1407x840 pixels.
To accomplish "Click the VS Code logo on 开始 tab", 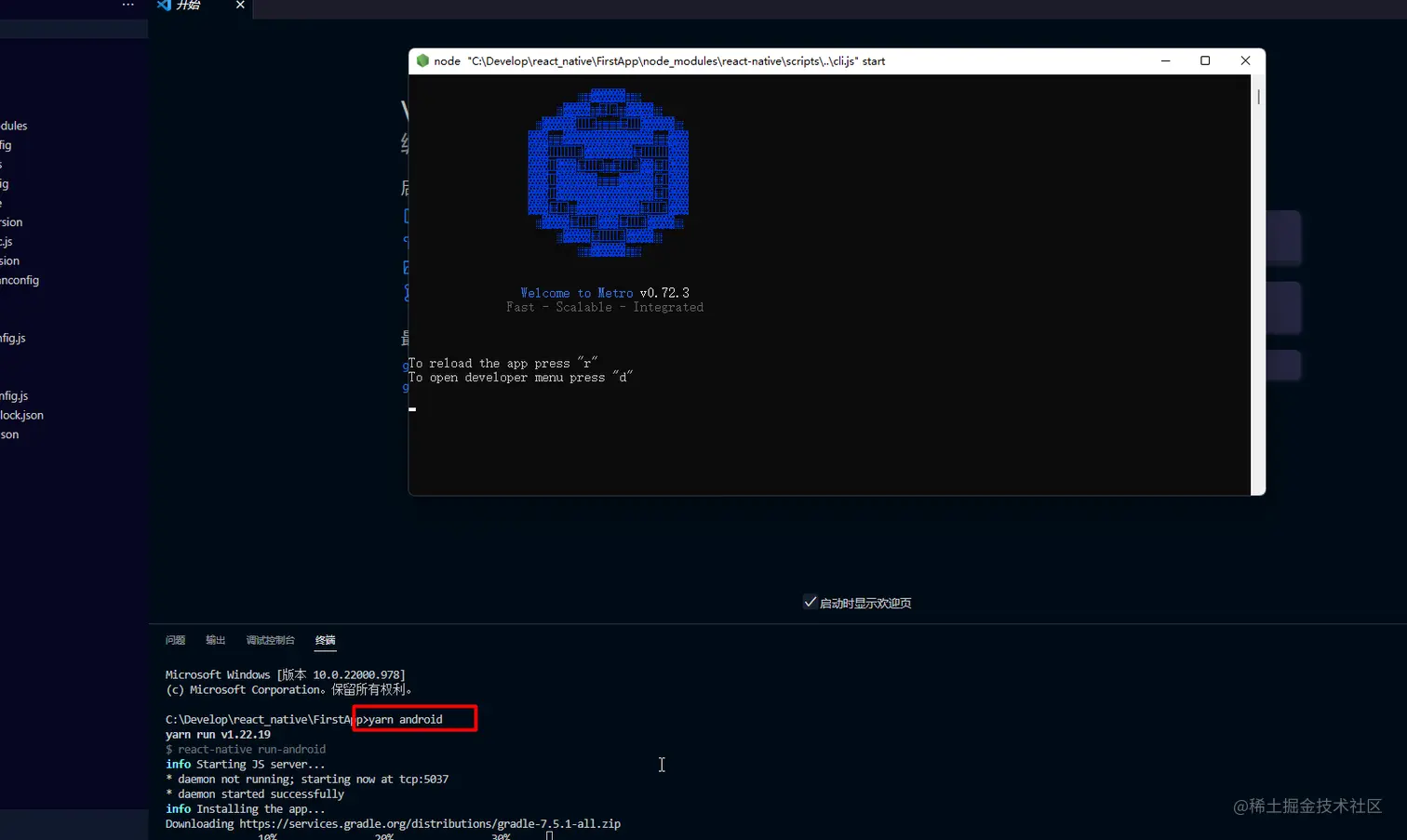I will (x=164, y=5).
